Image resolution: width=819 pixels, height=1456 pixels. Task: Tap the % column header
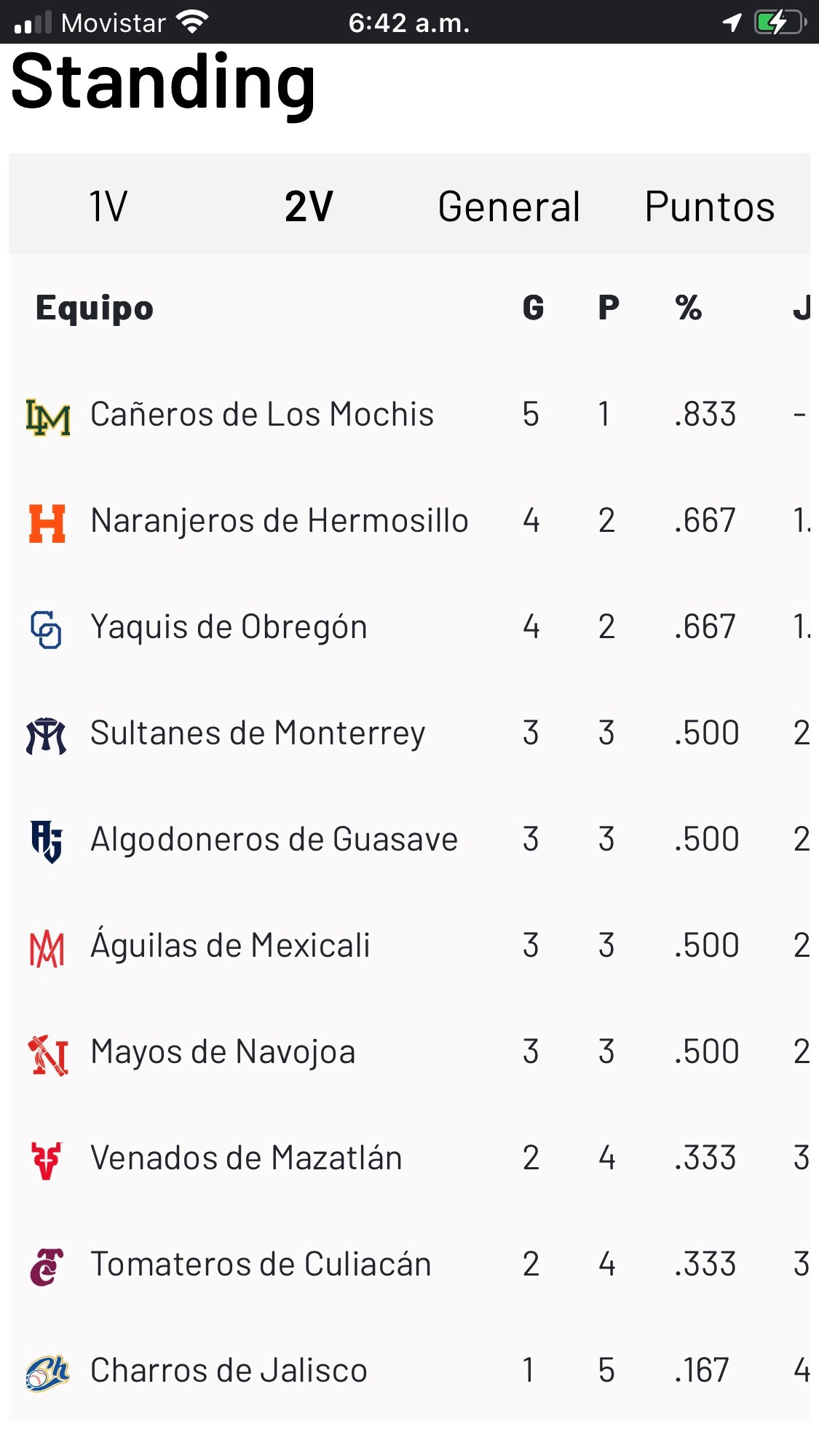click(688, 308)
